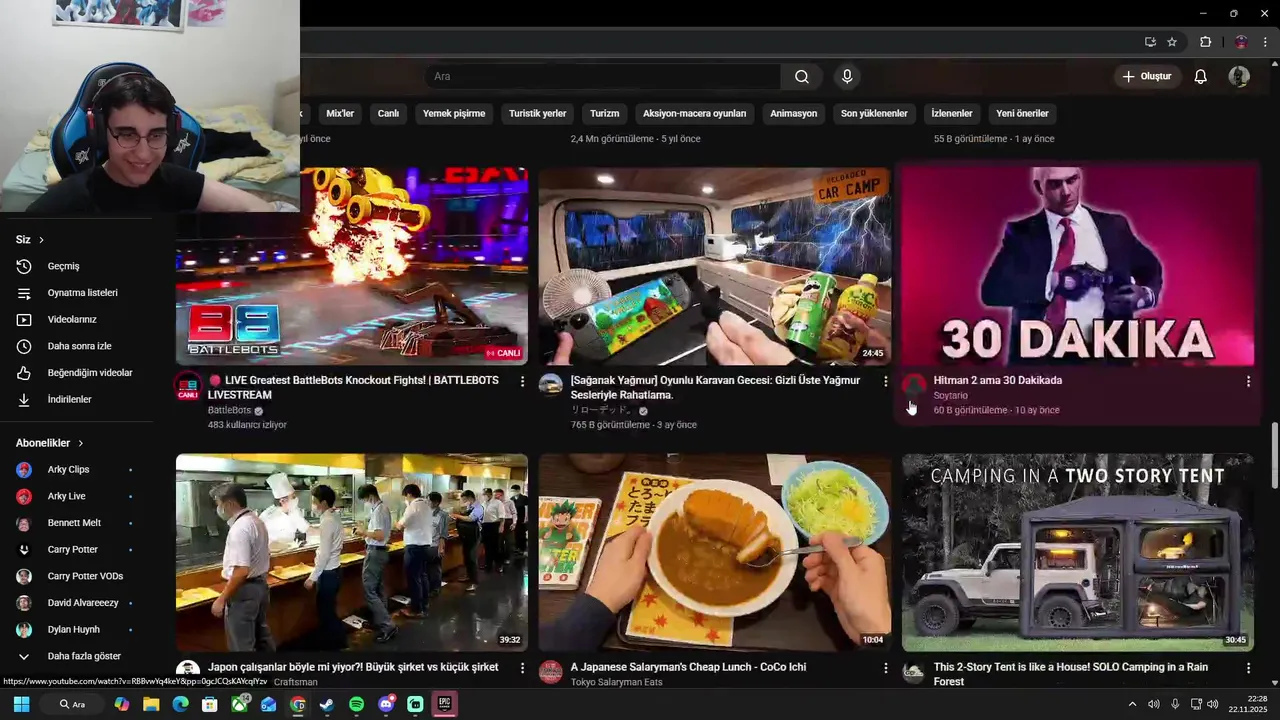Expand the Abonelikler section chevron

click(x=80, y=443)
